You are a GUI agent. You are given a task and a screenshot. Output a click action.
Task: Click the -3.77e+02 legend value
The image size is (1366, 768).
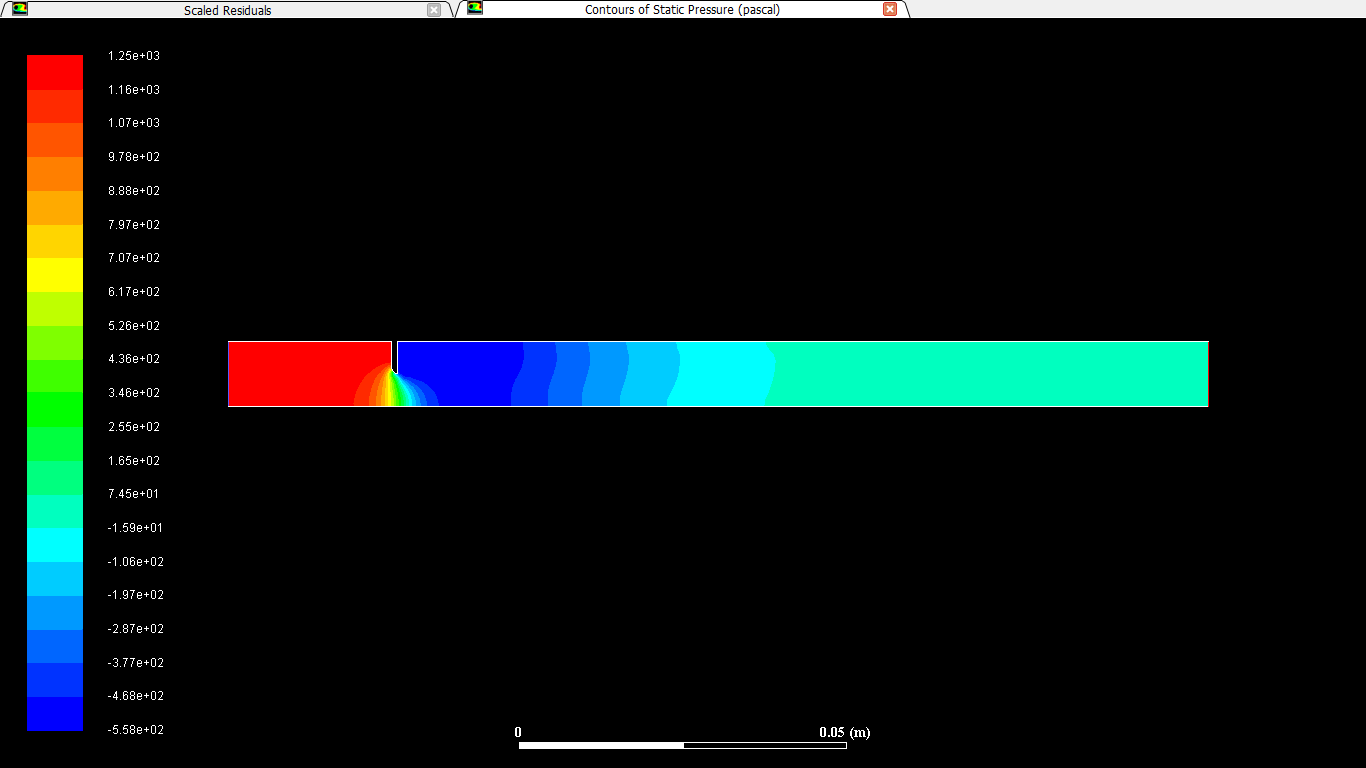136,663
